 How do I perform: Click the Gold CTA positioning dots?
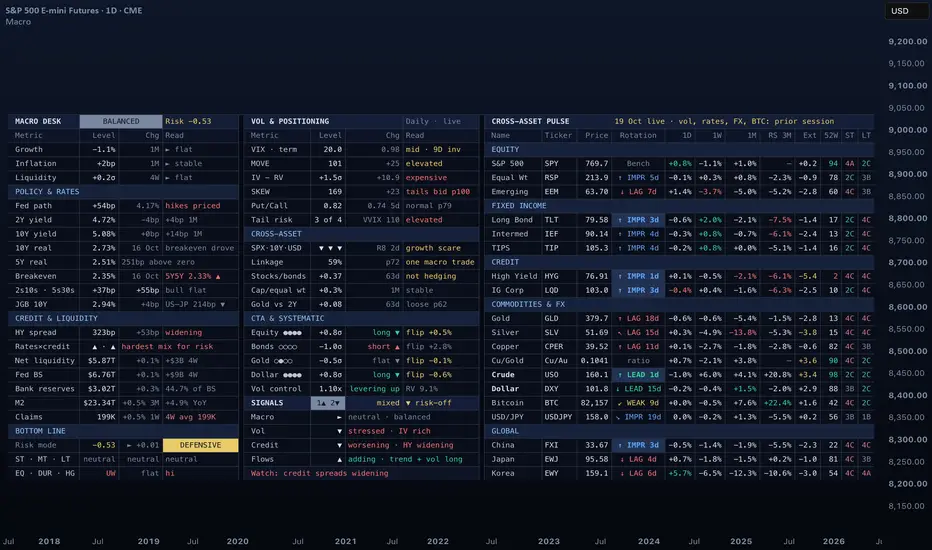pos(283,361)
